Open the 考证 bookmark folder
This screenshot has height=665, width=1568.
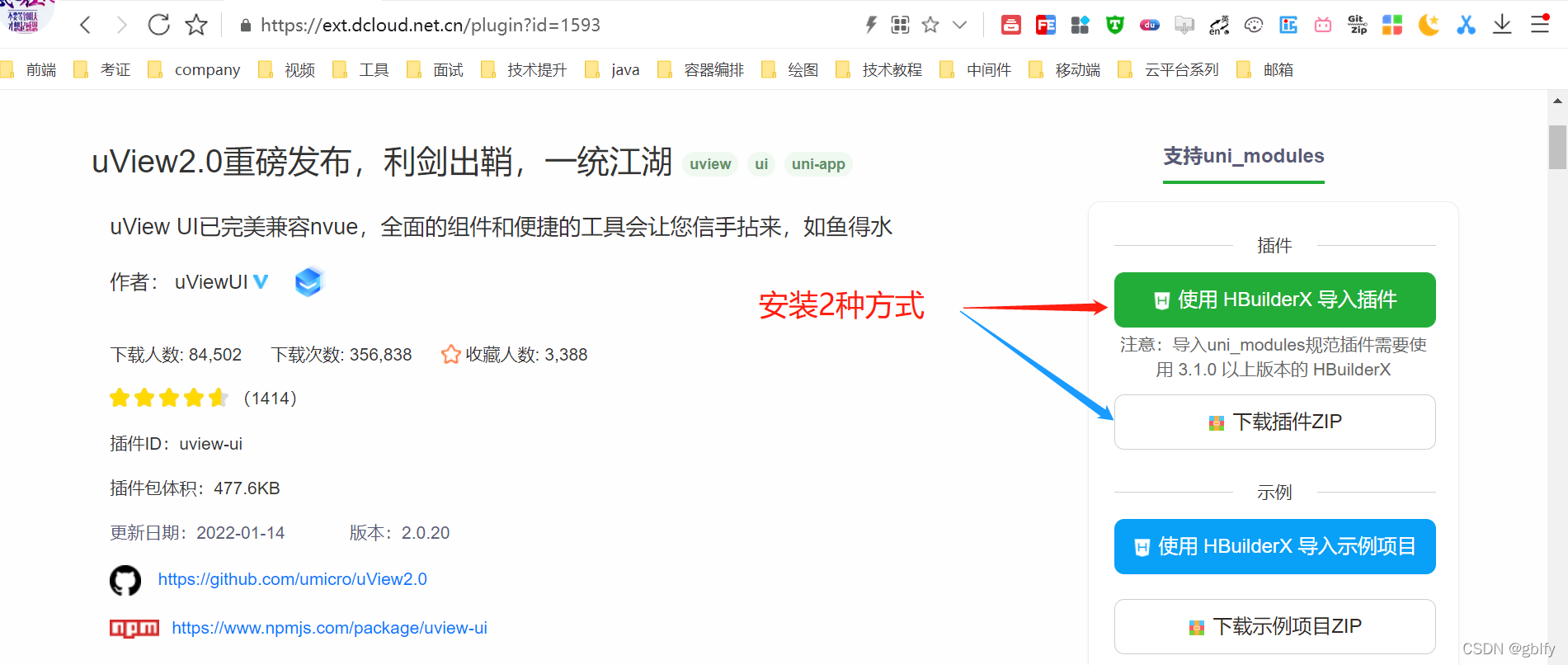click(x=102, y=70)
